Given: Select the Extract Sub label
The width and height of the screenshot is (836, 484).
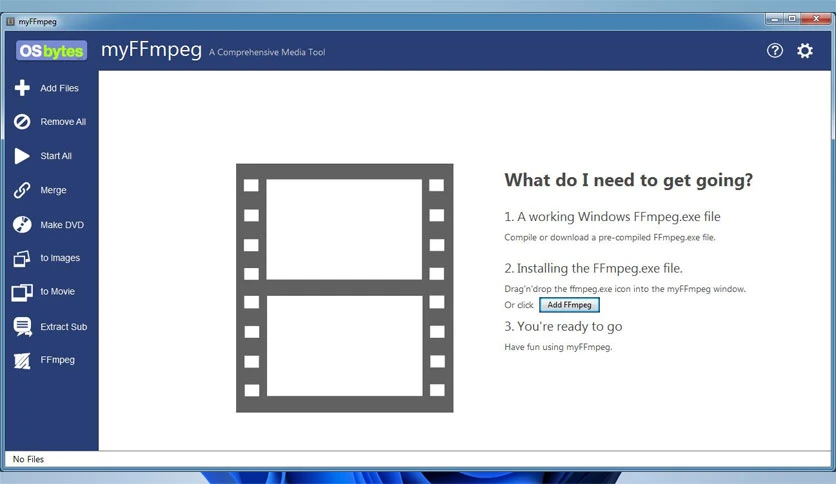Looking at the screenshot, I should [63, 327].
